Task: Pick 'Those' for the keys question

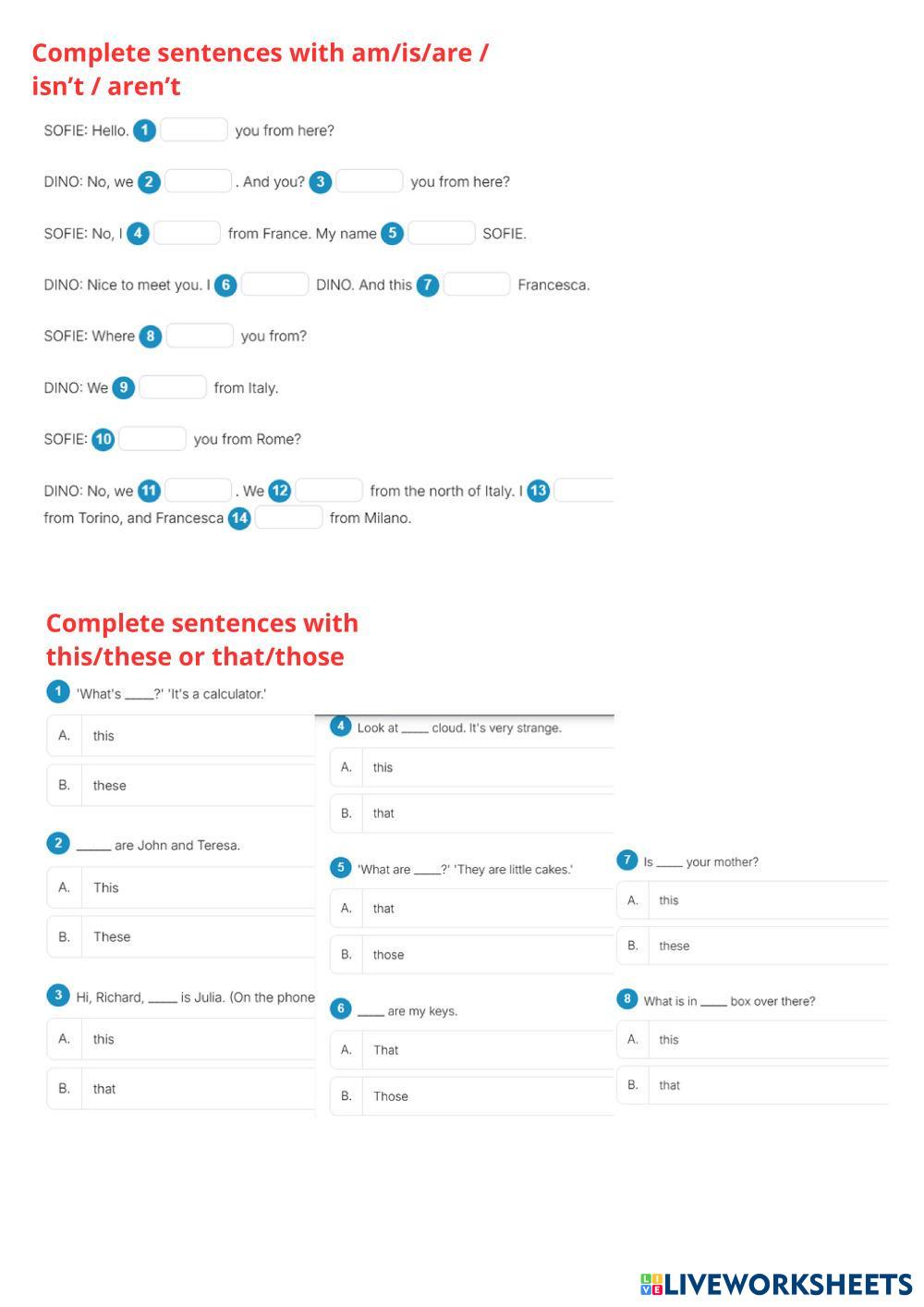Action: click(471, 1096)
